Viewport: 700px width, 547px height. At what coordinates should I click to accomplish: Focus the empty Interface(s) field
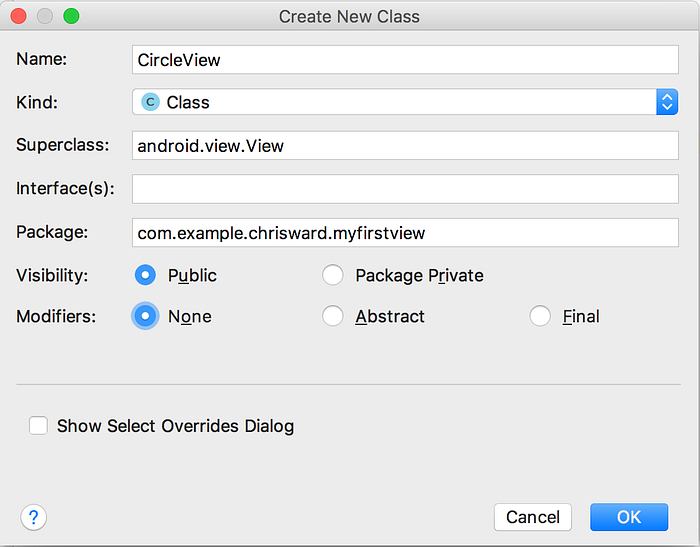(x=405, y=188)
